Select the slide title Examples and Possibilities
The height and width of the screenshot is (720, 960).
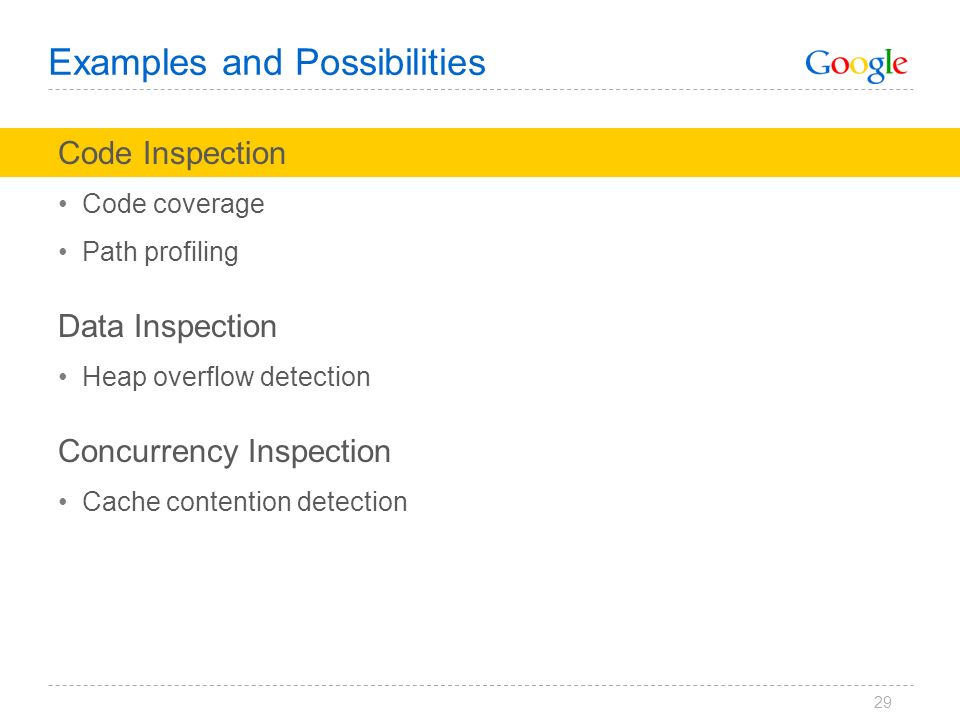pos(267,63)
